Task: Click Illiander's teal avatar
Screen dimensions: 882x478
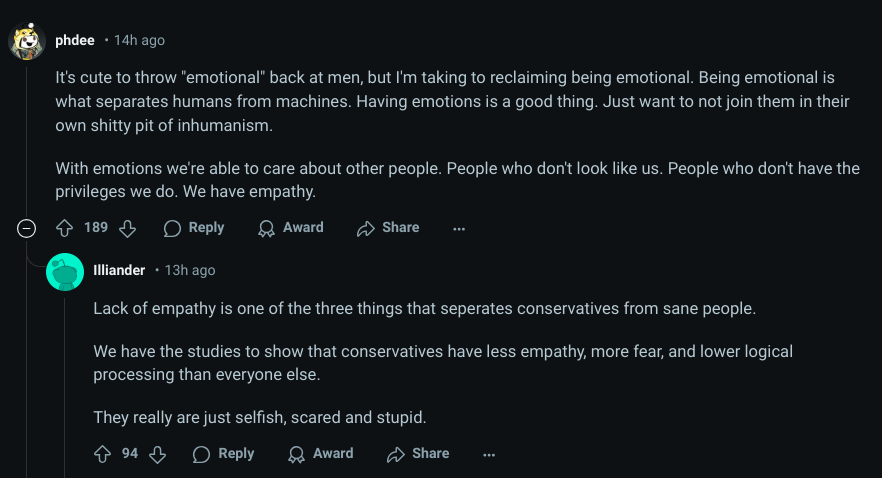Action: point(65,272)
